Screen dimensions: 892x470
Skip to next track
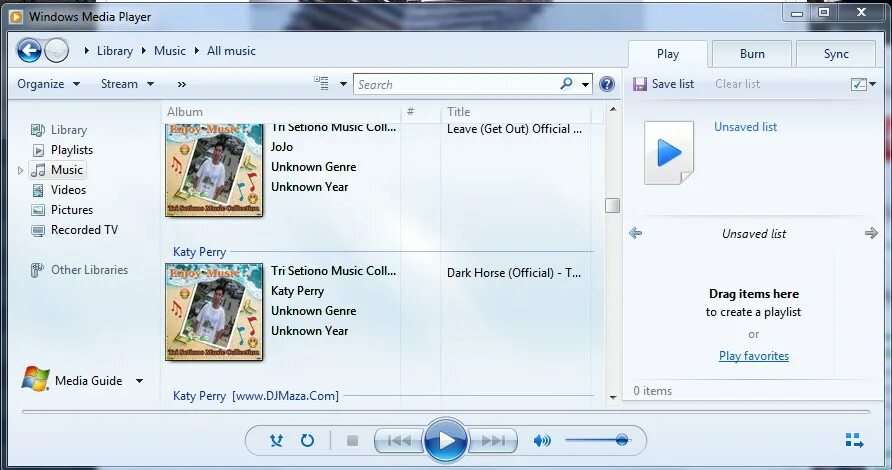tap(493, 440)
